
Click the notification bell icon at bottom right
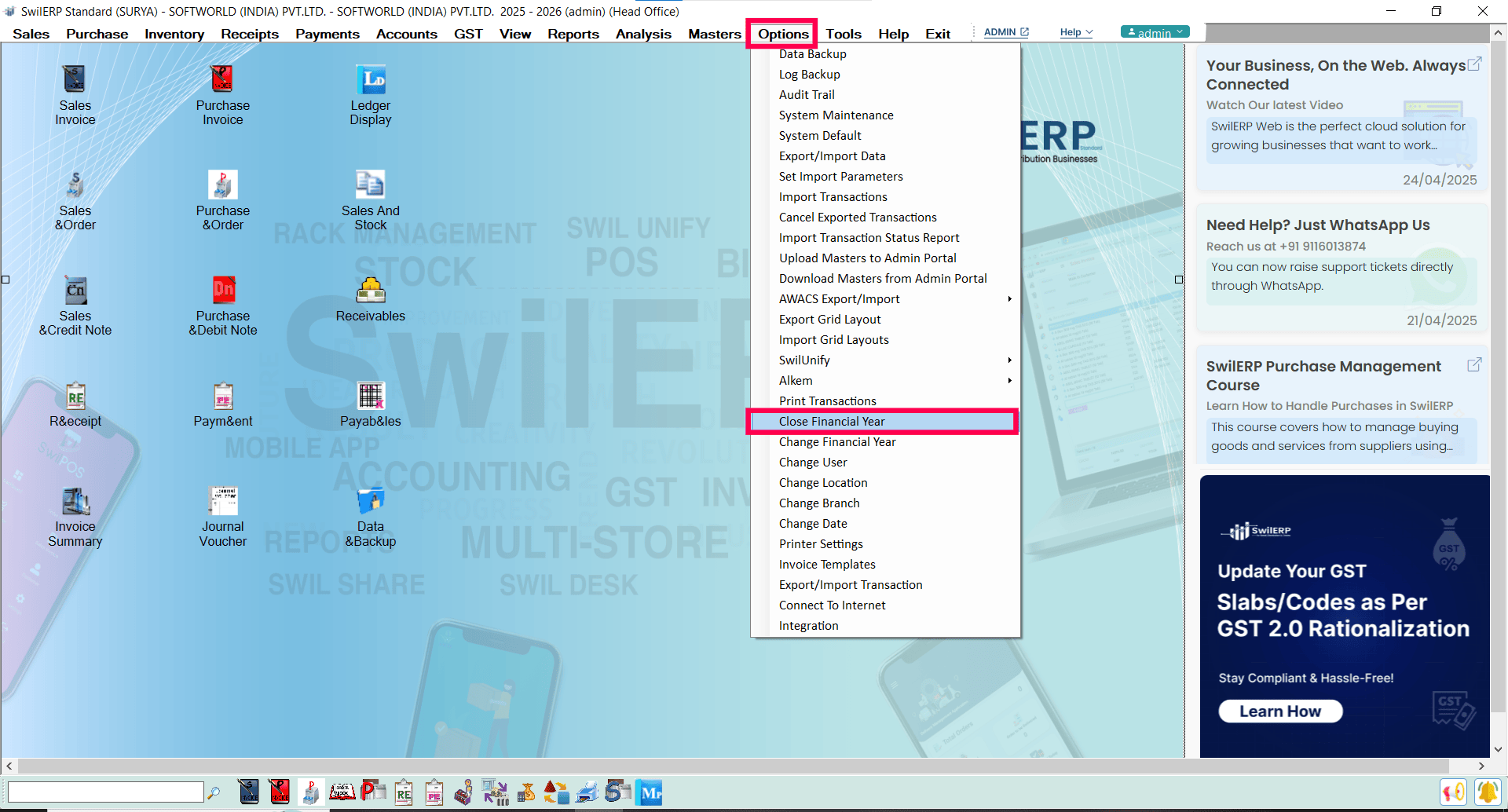[x=1487, y=792]
